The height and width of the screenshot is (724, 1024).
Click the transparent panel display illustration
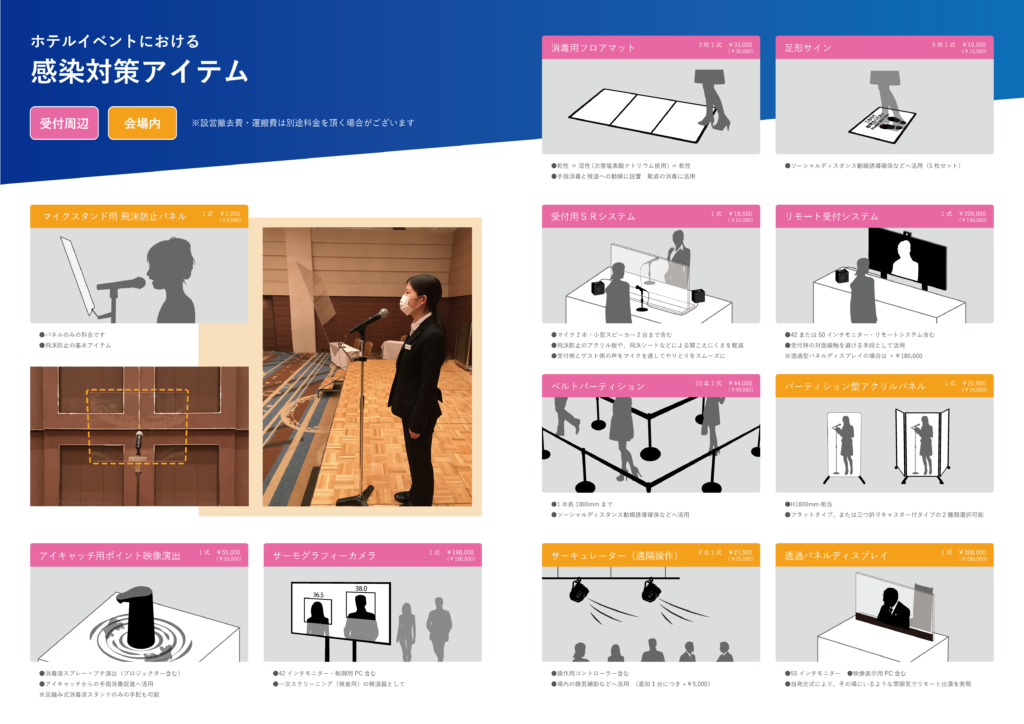click(884, 614)
